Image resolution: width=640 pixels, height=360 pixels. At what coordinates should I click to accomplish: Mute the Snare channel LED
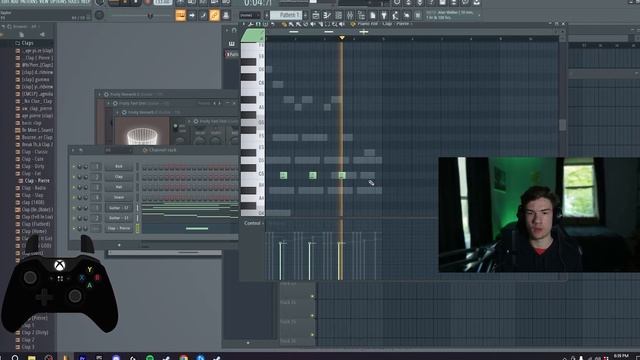[74, 198]
